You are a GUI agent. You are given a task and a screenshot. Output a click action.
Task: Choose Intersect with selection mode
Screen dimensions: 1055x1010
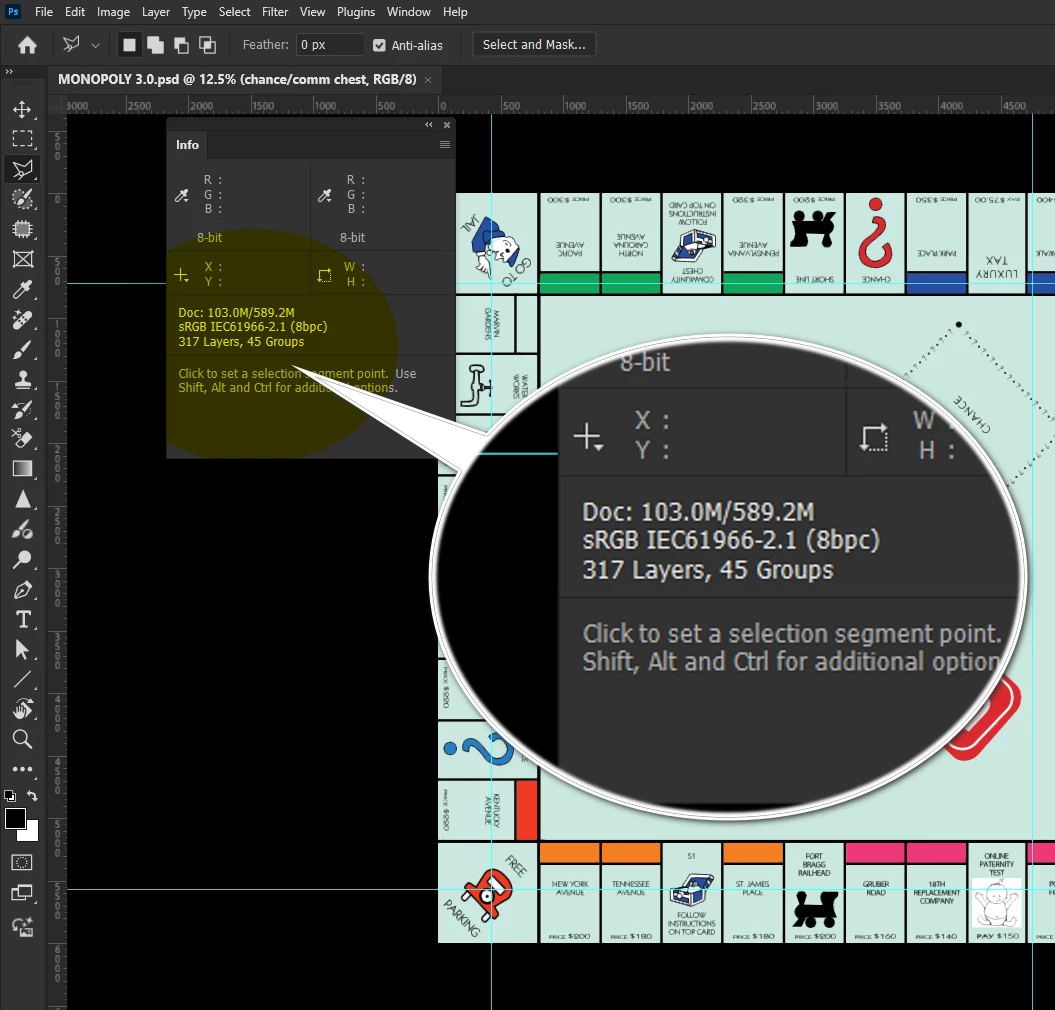click(208, 45)
